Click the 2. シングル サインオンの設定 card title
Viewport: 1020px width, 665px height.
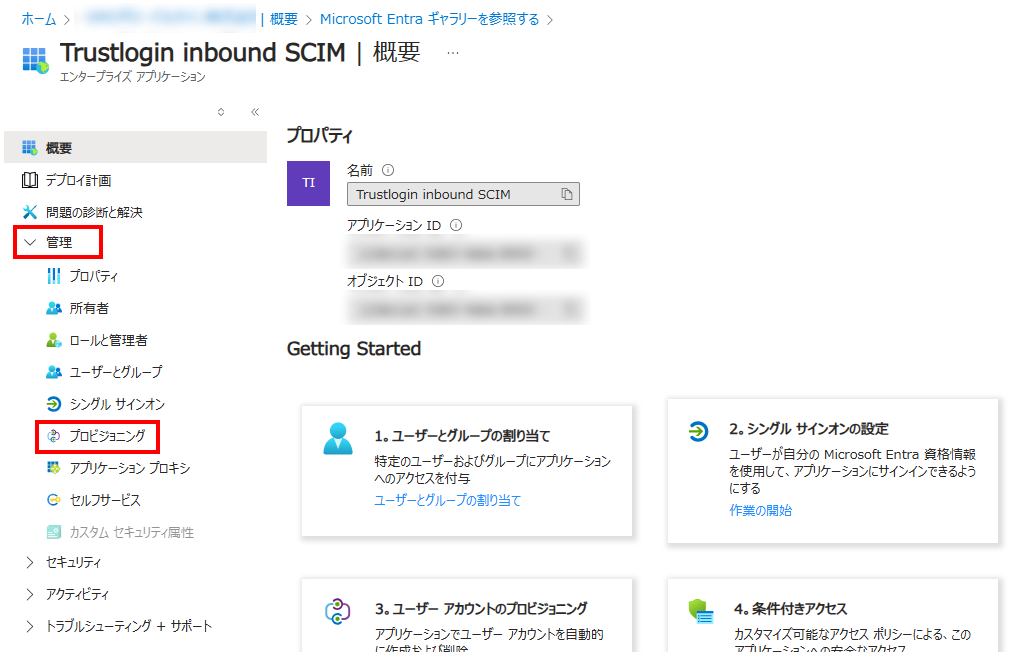pos(809,429)
